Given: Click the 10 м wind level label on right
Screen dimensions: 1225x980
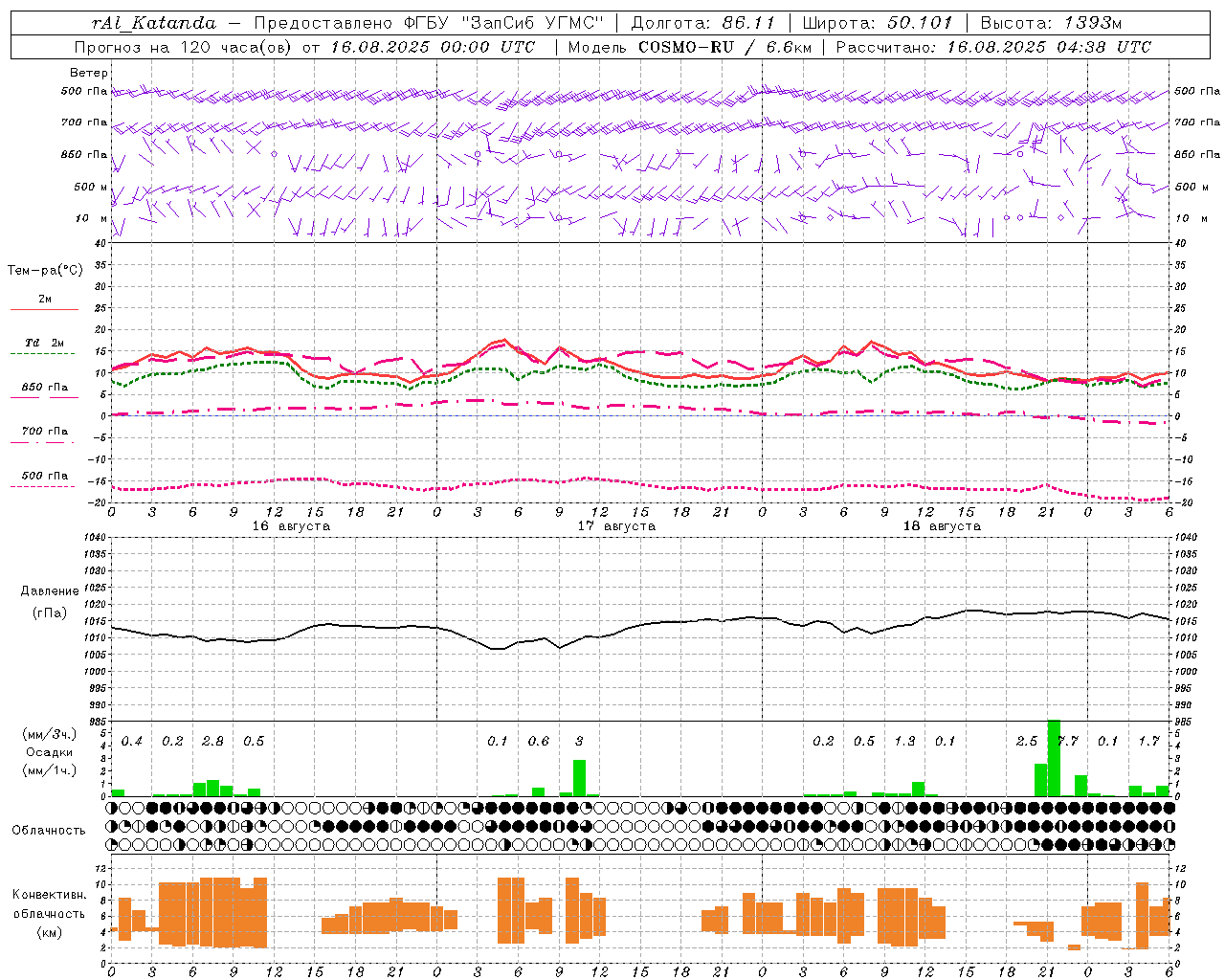Looking at the screenshot, I should [1192, 218].
